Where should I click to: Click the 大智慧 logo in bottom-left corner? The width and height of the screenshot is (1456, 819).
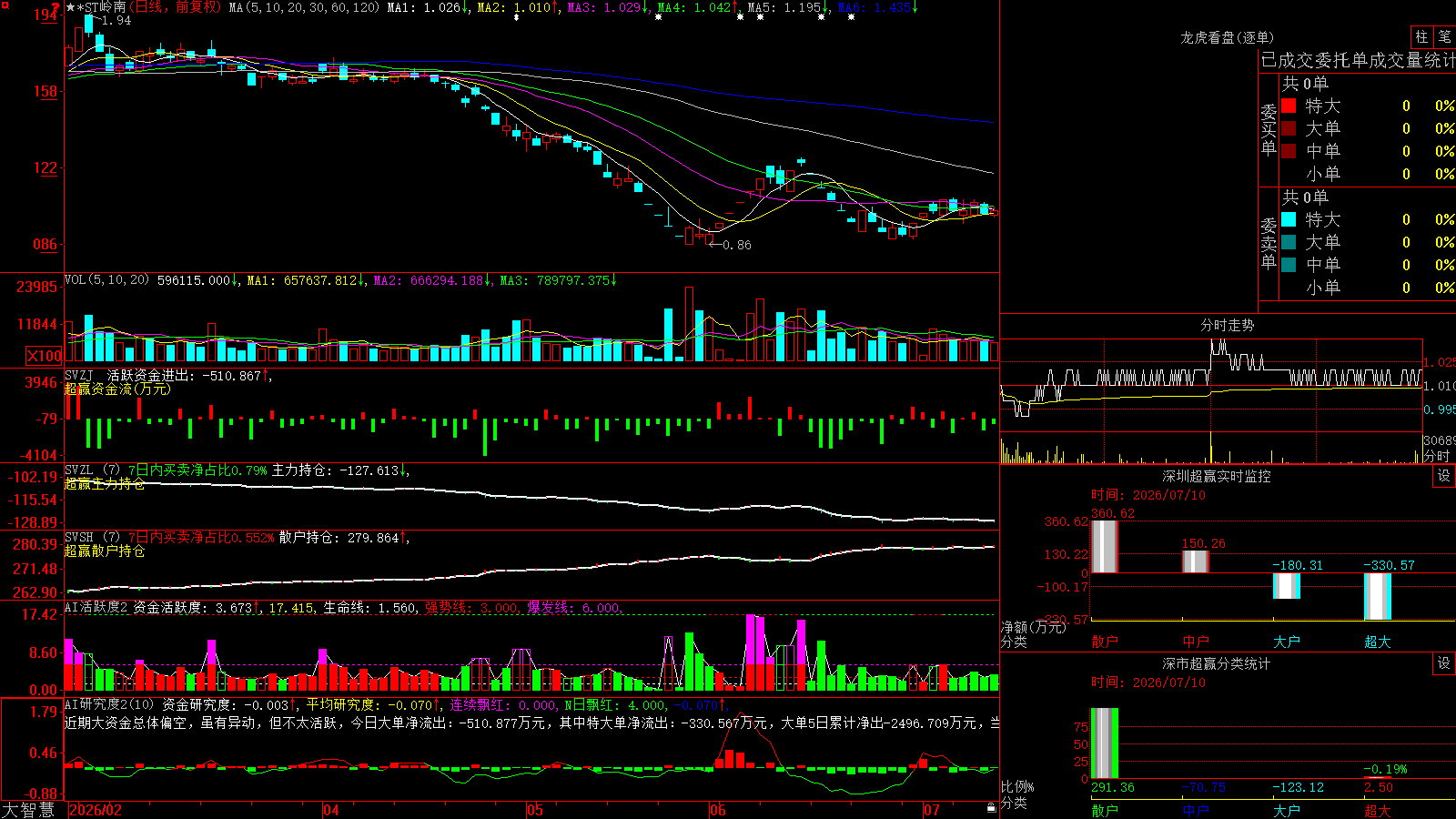click(28, 810)
